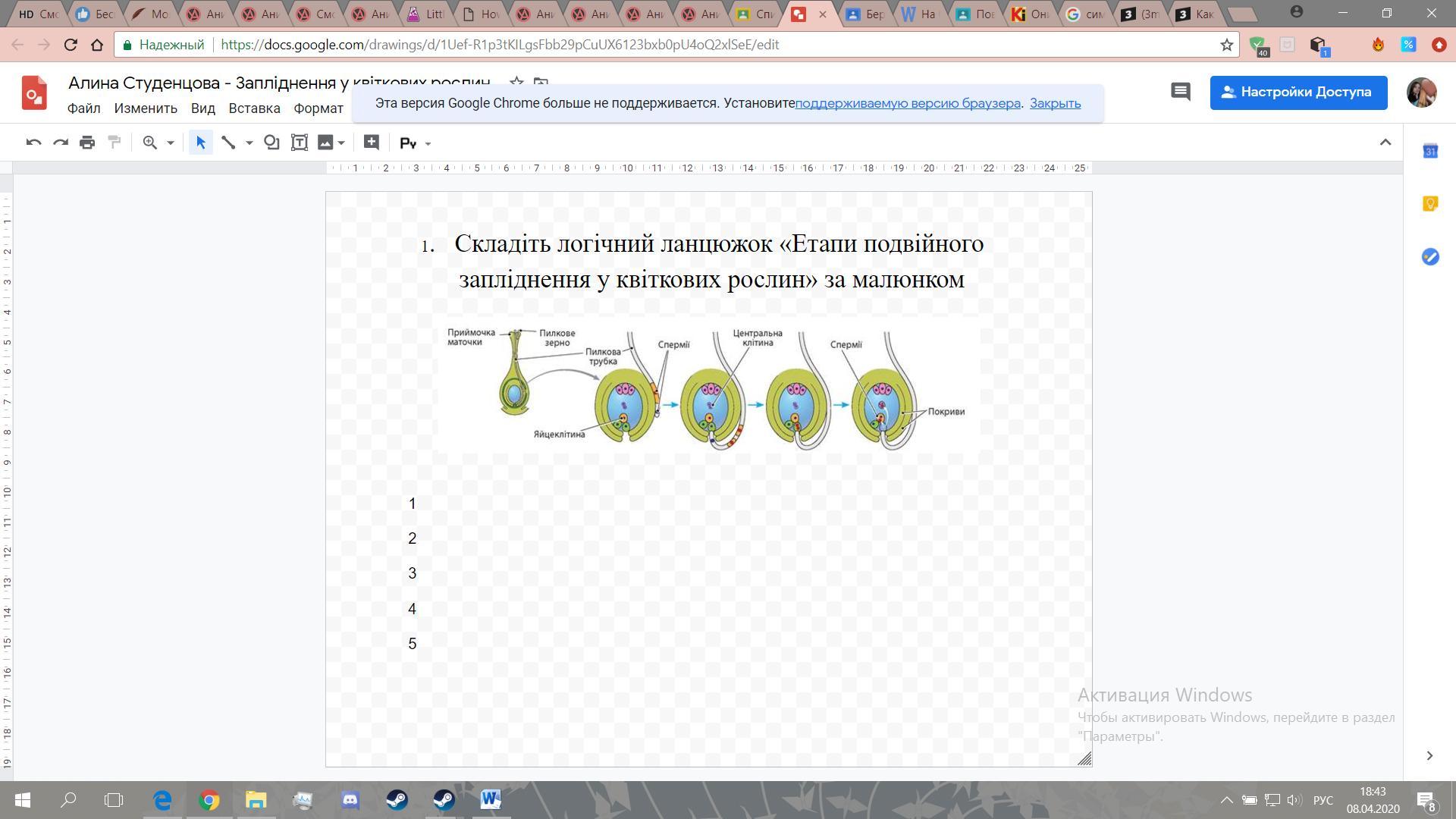Open comment history speech bubble
Image resolution: width=1456 pixels, height=819 pixels.
pyautogui.click(x=1180, y=93)
